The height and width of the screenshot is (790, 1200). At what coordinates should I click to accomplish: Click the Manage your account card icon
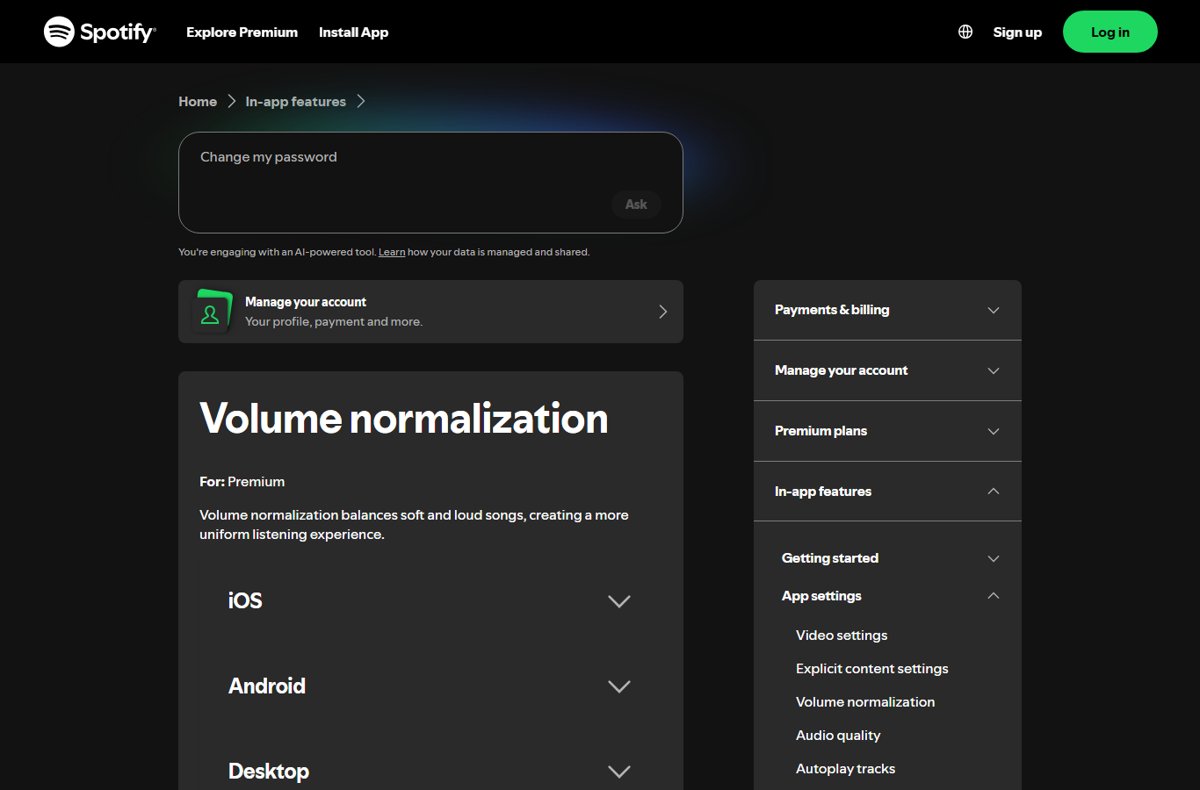(x=211, y=312)
